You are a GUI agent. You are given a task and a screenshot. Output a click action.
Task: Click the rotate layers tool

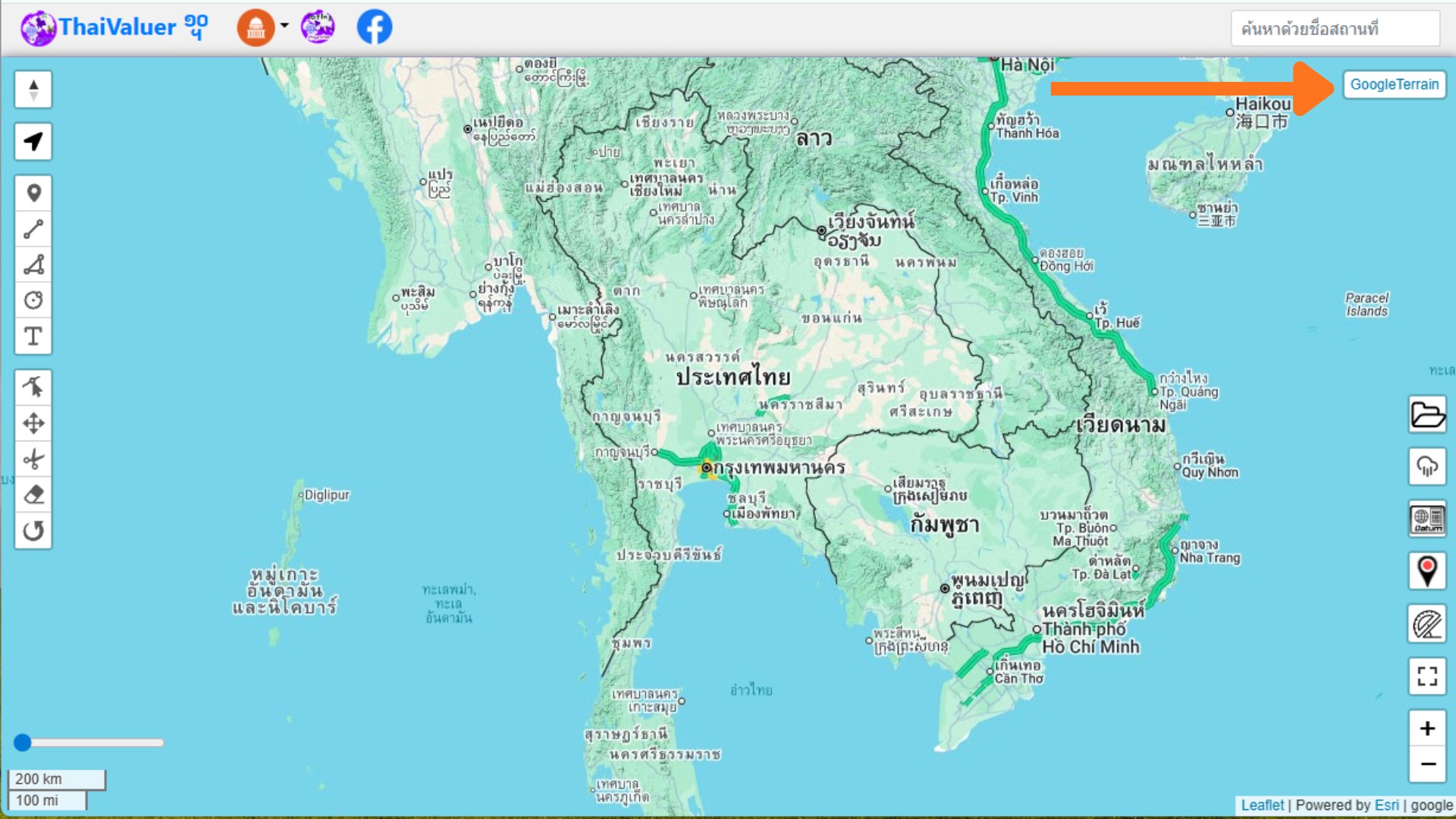coord(33,531)
